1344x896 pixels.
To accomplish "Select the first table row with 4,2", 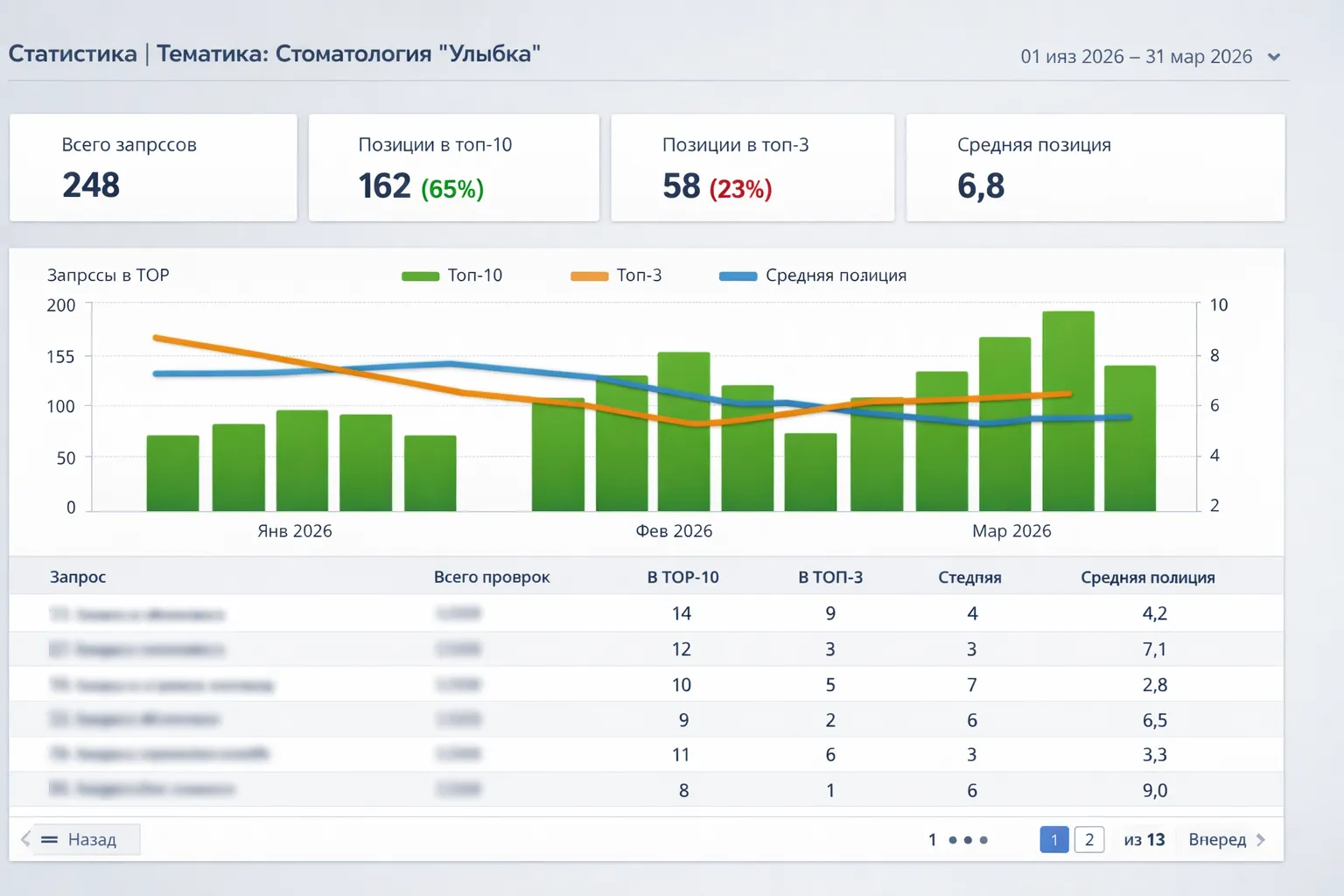I will 646,613.
